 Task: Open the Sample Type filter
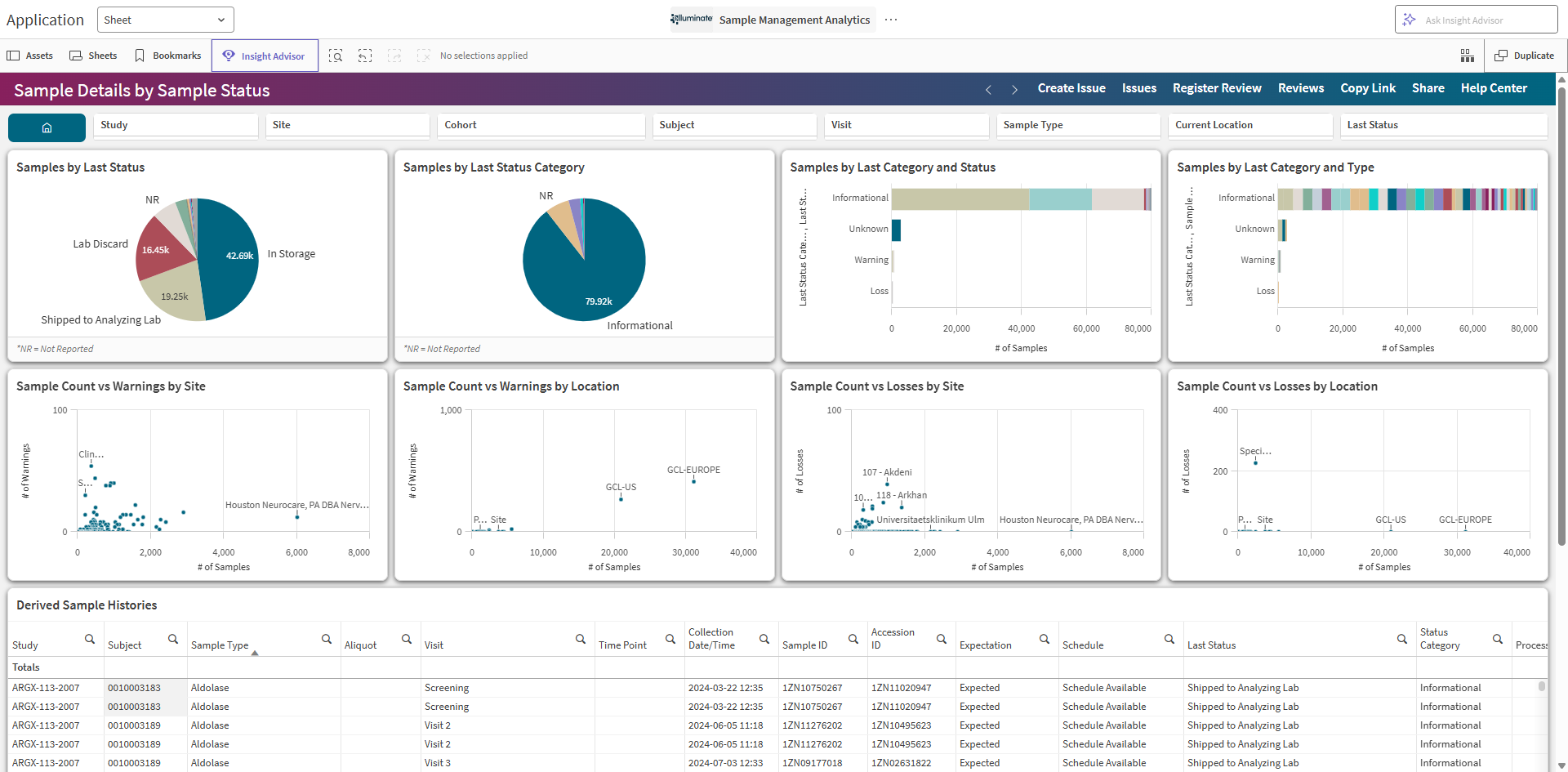[1078, 125]
